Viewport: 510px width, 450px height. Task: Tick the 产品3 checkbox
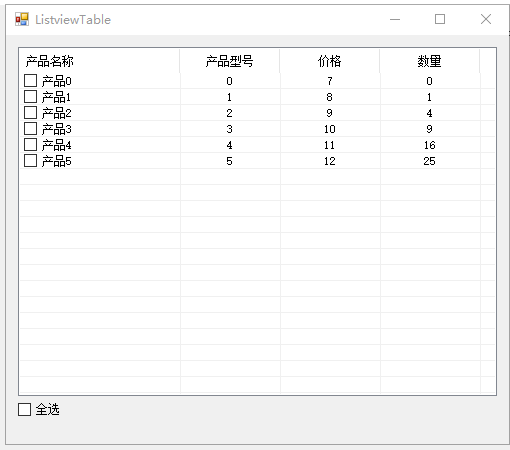pos(30,129)
